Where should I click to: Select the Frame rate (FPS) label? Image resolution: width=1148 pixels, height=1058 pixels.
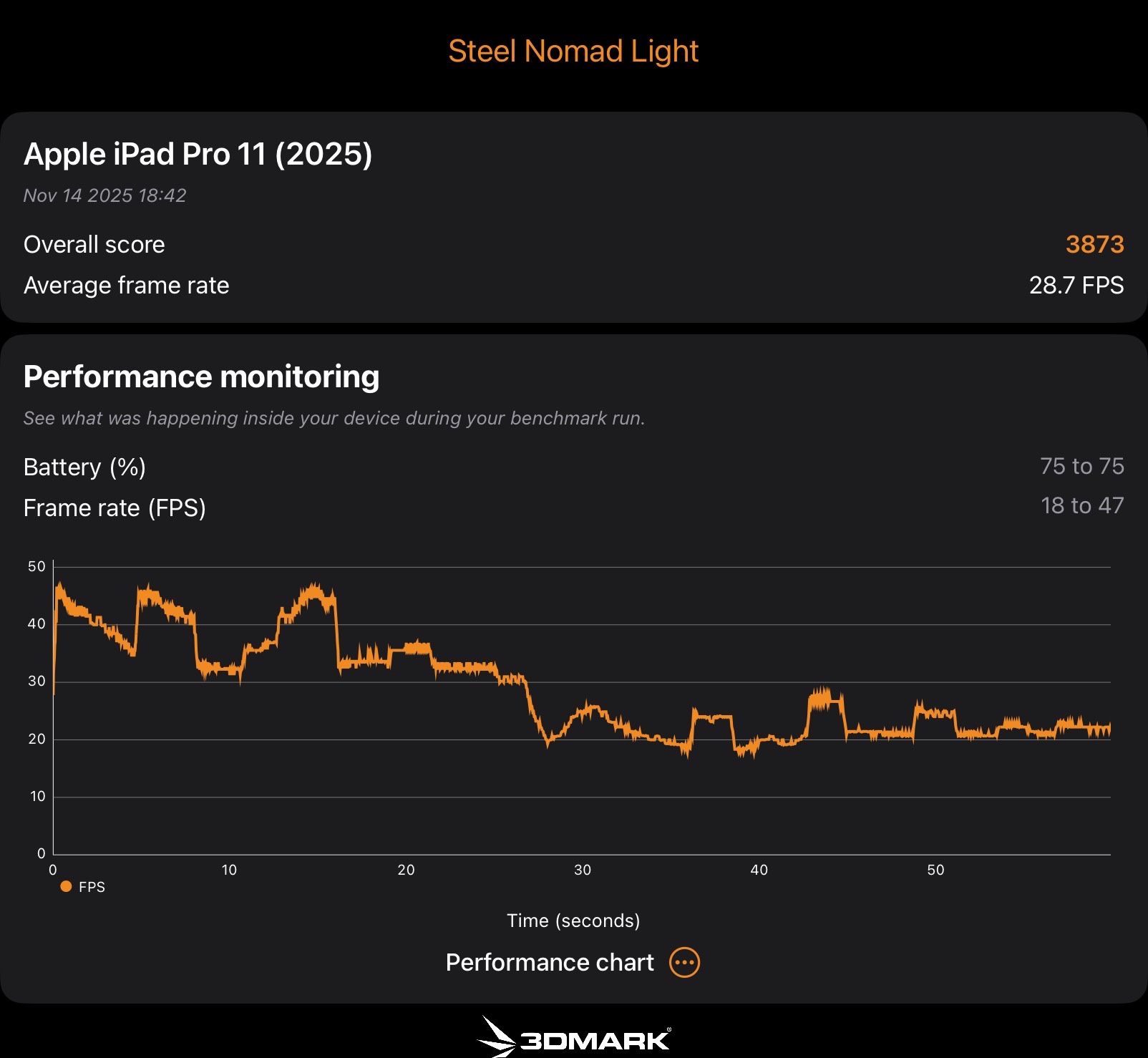click(115, 508)
